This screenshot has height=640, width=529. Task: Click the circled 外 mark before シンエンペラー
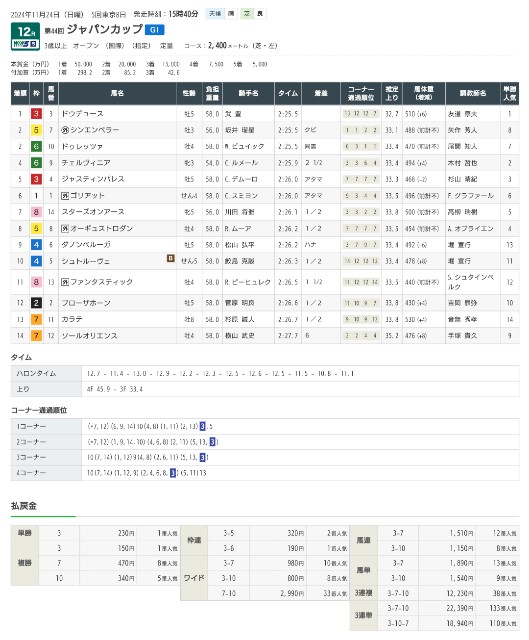pyautogui.click(x=65, y=130)
